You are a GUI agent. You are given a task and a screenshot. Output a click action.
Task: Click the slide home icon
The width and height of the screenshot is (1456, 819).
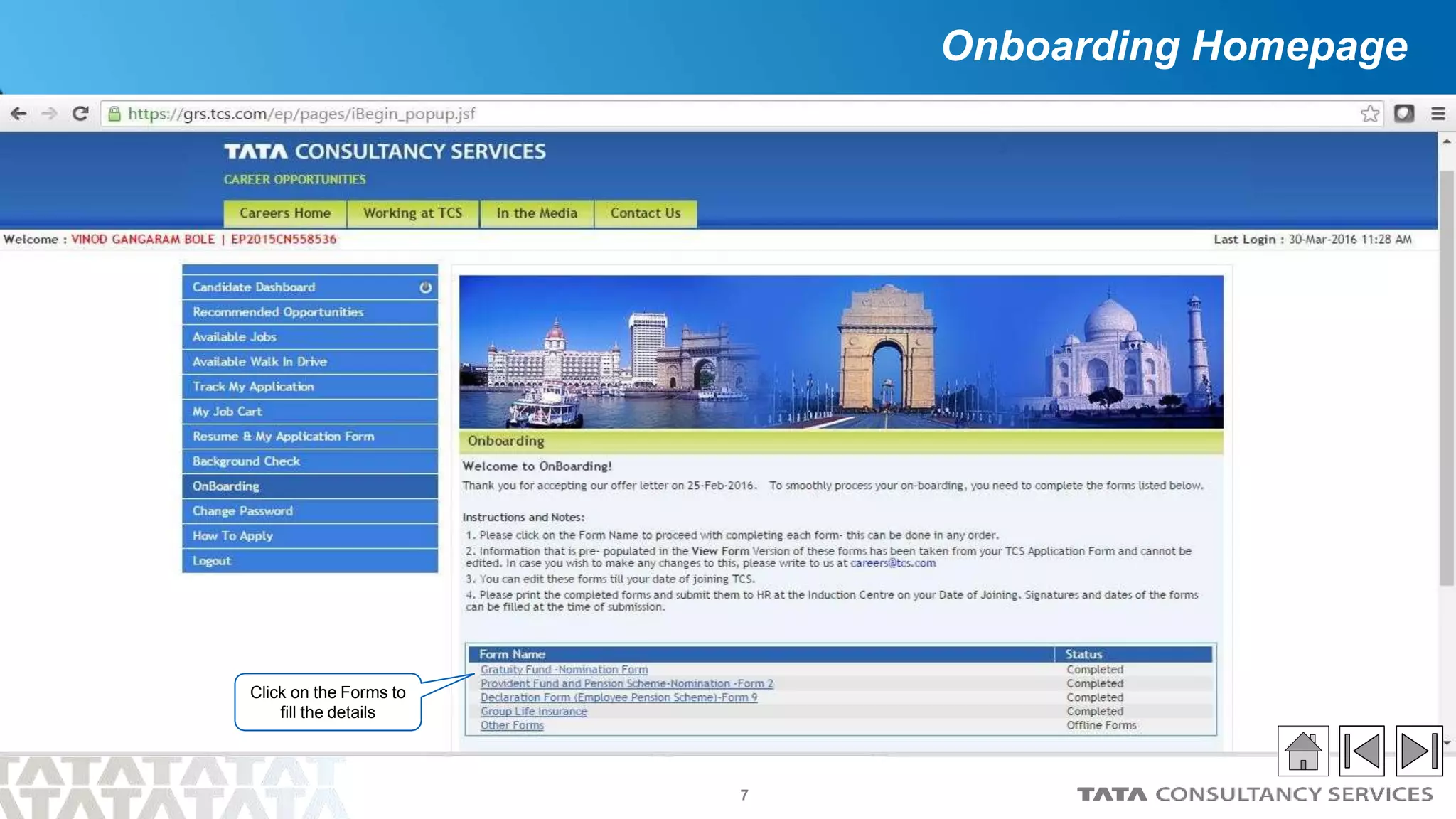point(1302,751)
